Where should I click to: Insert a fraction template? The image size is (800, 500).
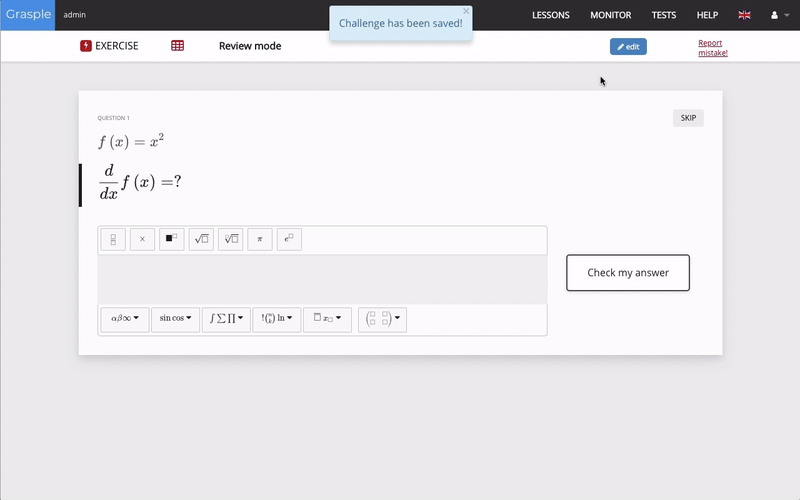pyautogui.click(x=113, y=239)
